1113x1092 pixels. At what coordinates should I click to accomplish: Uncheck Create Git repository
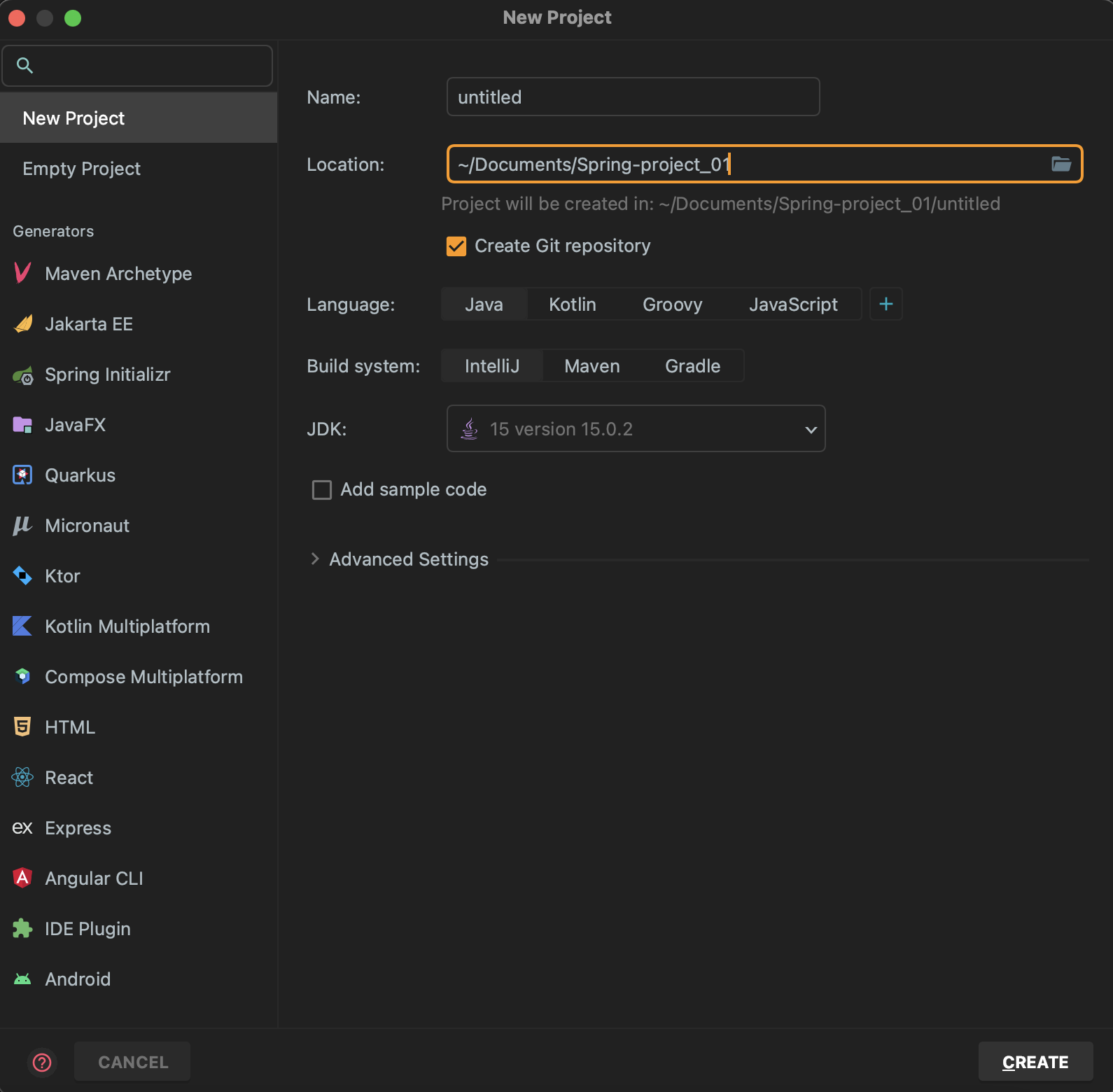coord(456,246)
